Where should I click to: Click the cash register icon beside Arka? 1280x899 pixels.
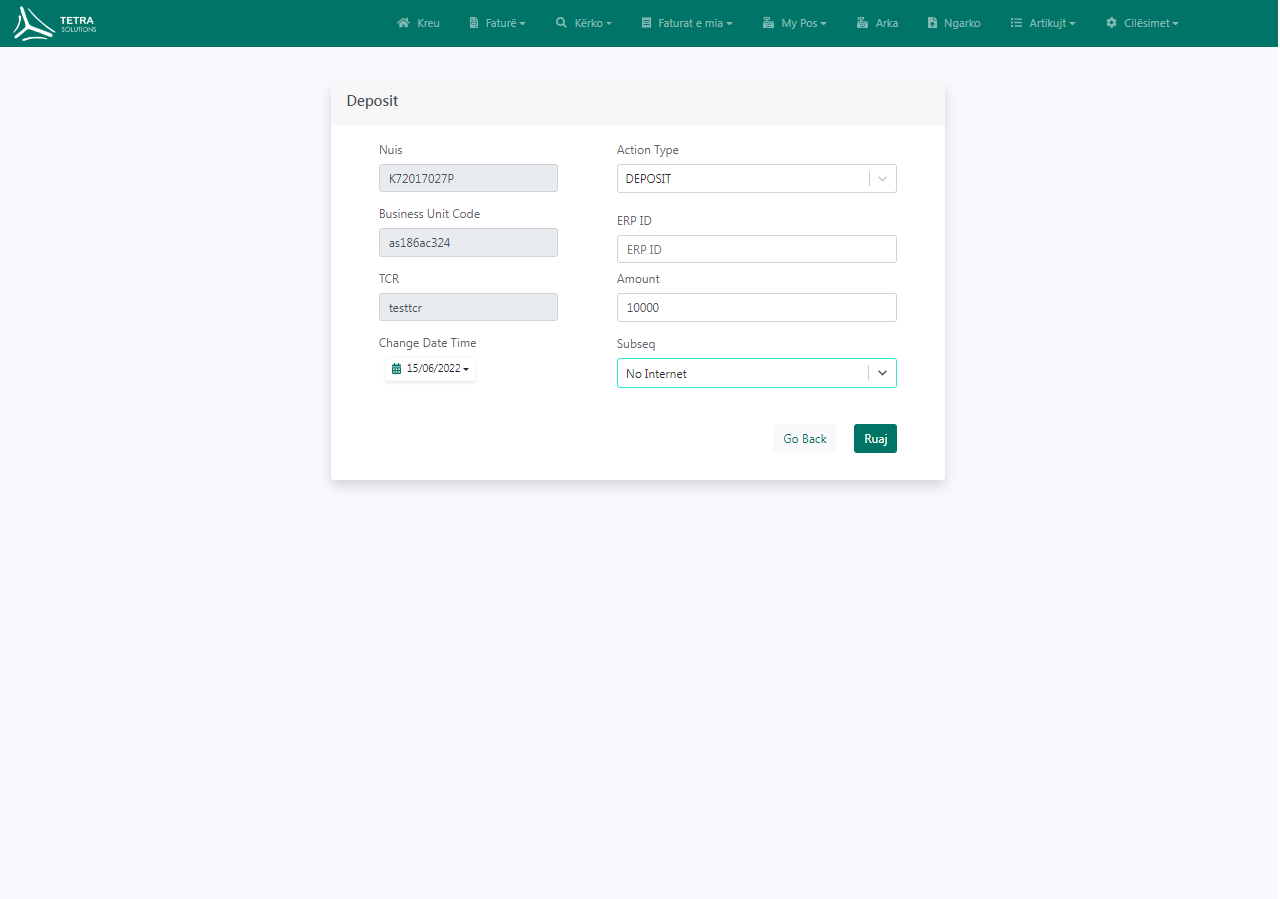pos(862,23)
